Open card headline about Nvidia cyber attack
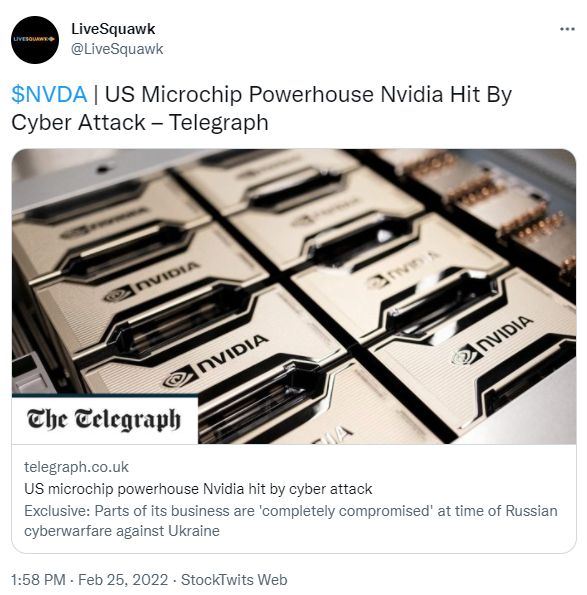Screen dimensions: 587x595 click(x=198, y=489)
